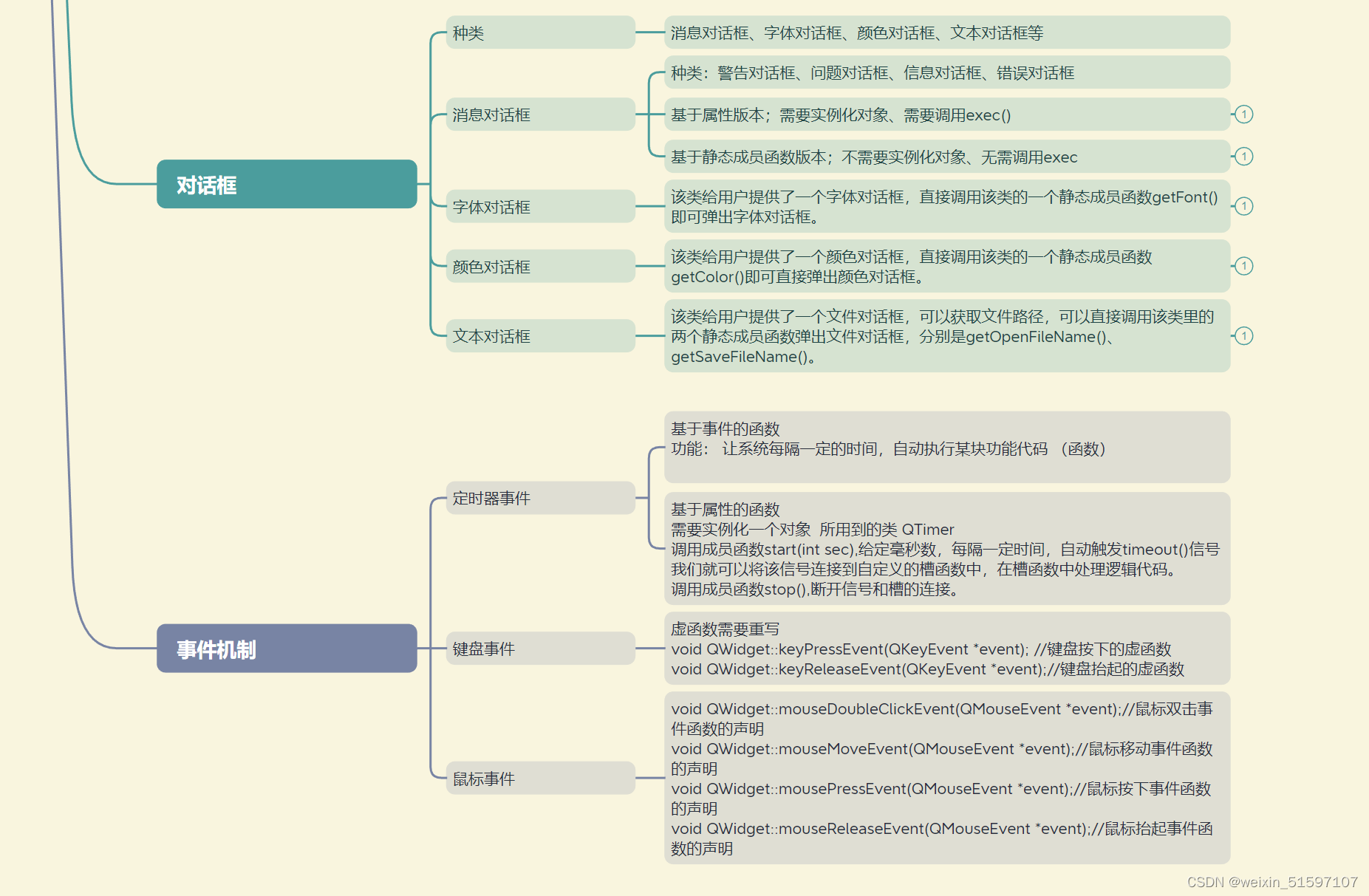Select the 事件机制 main topic node

287,649
